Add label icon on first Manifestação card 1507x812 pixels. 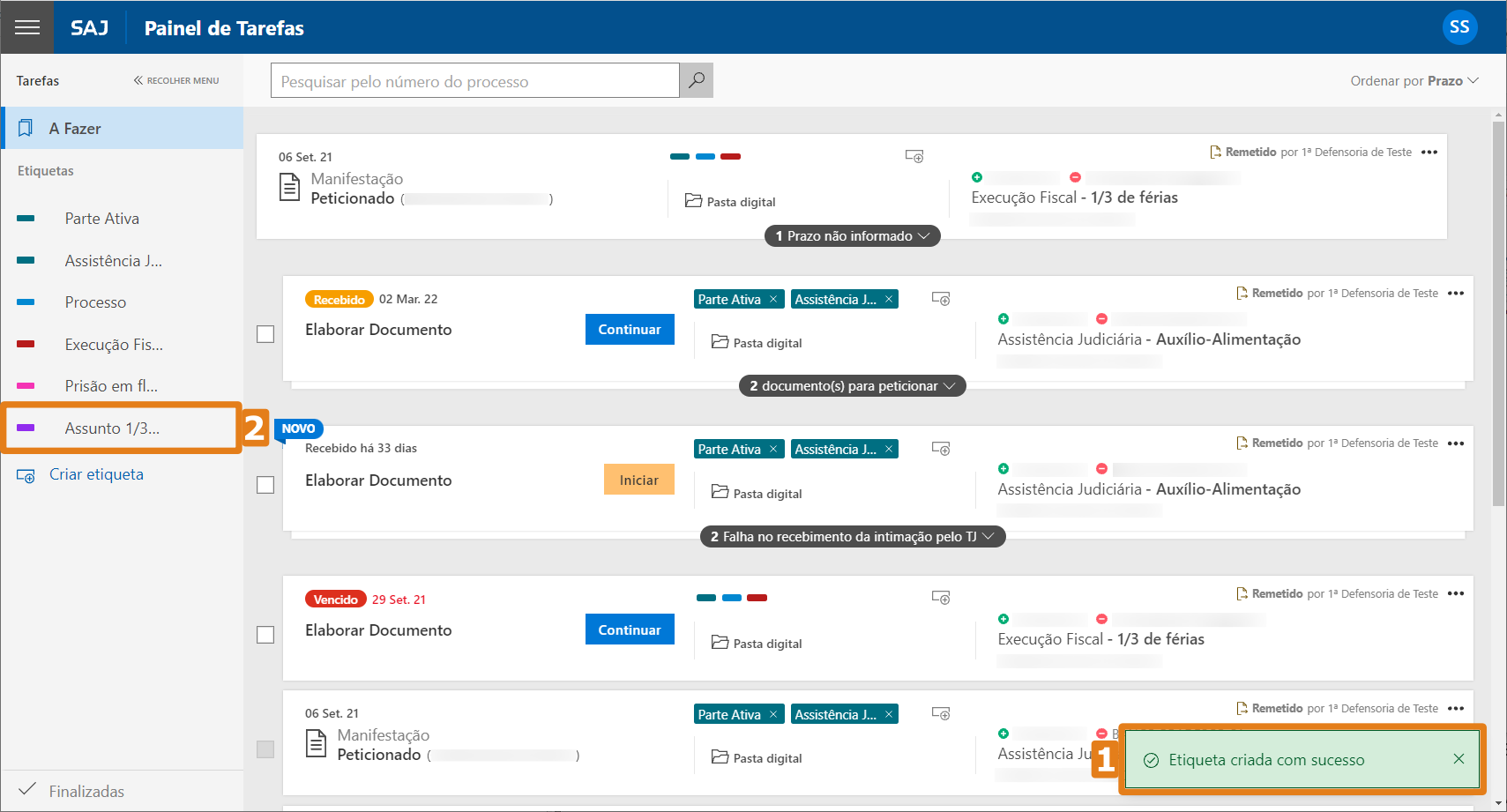pyautogui.click(x=914, y=157)
